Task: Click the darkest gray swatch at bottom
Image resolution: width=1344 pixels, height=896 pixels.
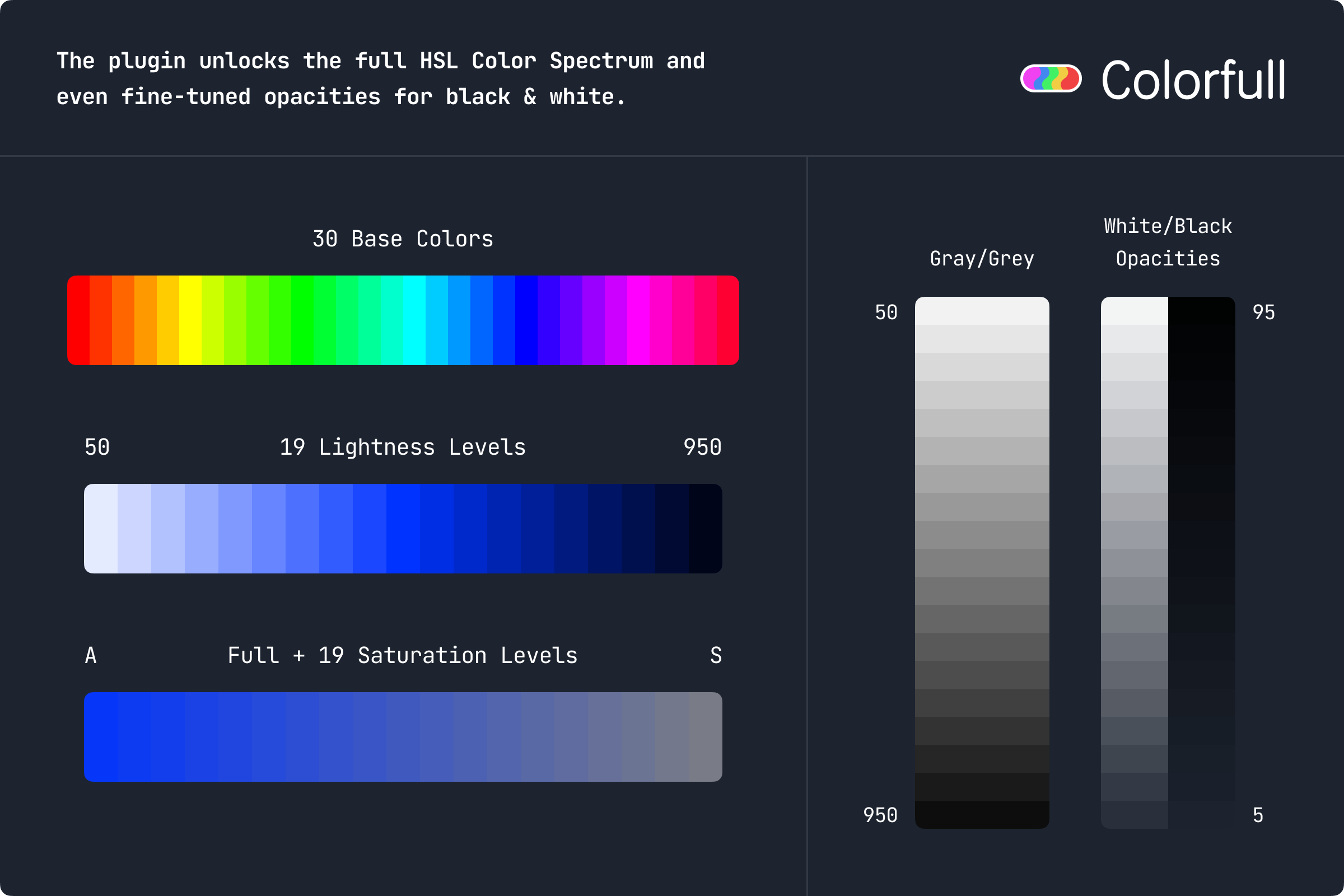Action: 982,814
